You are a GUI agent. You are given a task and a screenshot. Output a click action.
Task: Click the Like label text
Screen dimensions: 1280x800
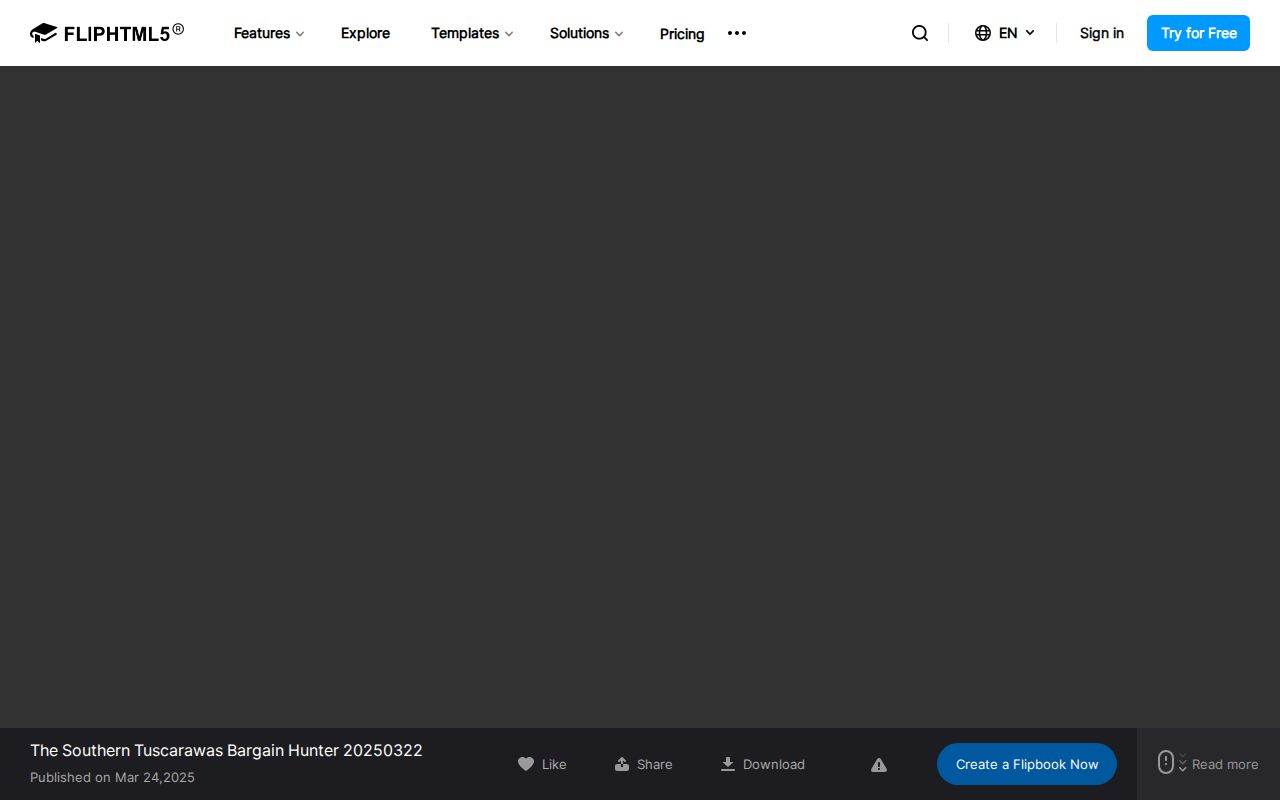point(554,764)
